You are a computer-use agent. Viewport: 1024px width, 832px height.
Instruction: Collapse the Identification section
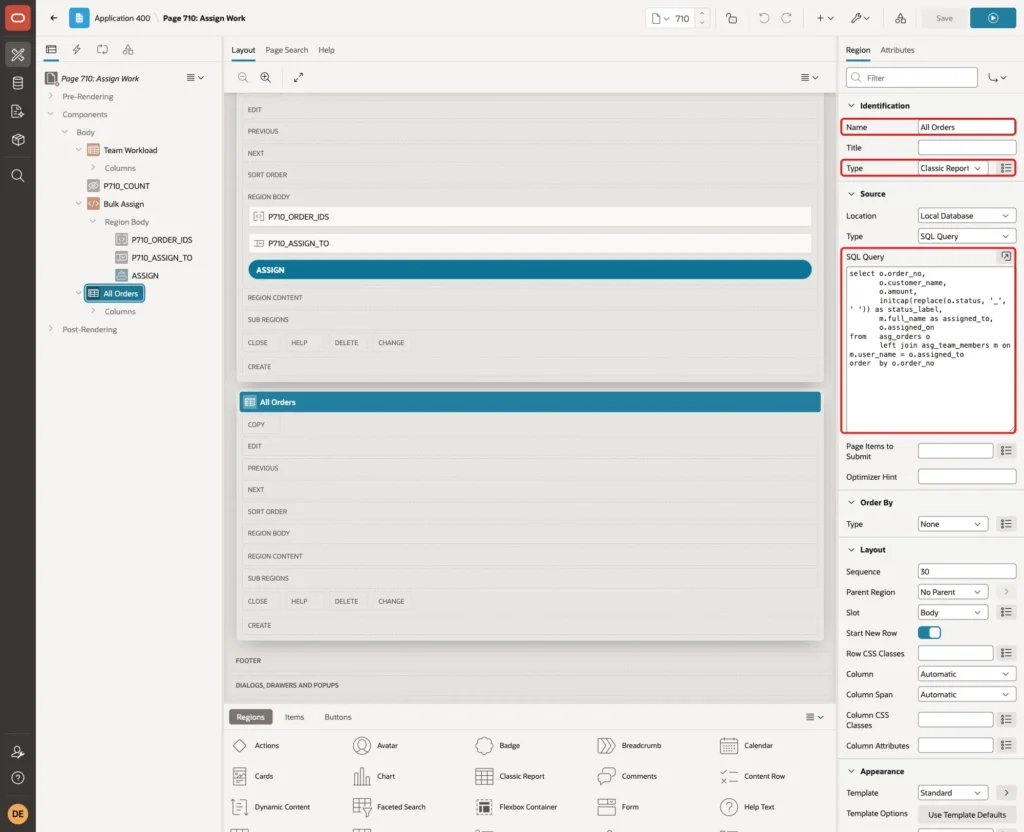[x=851, y=106]
